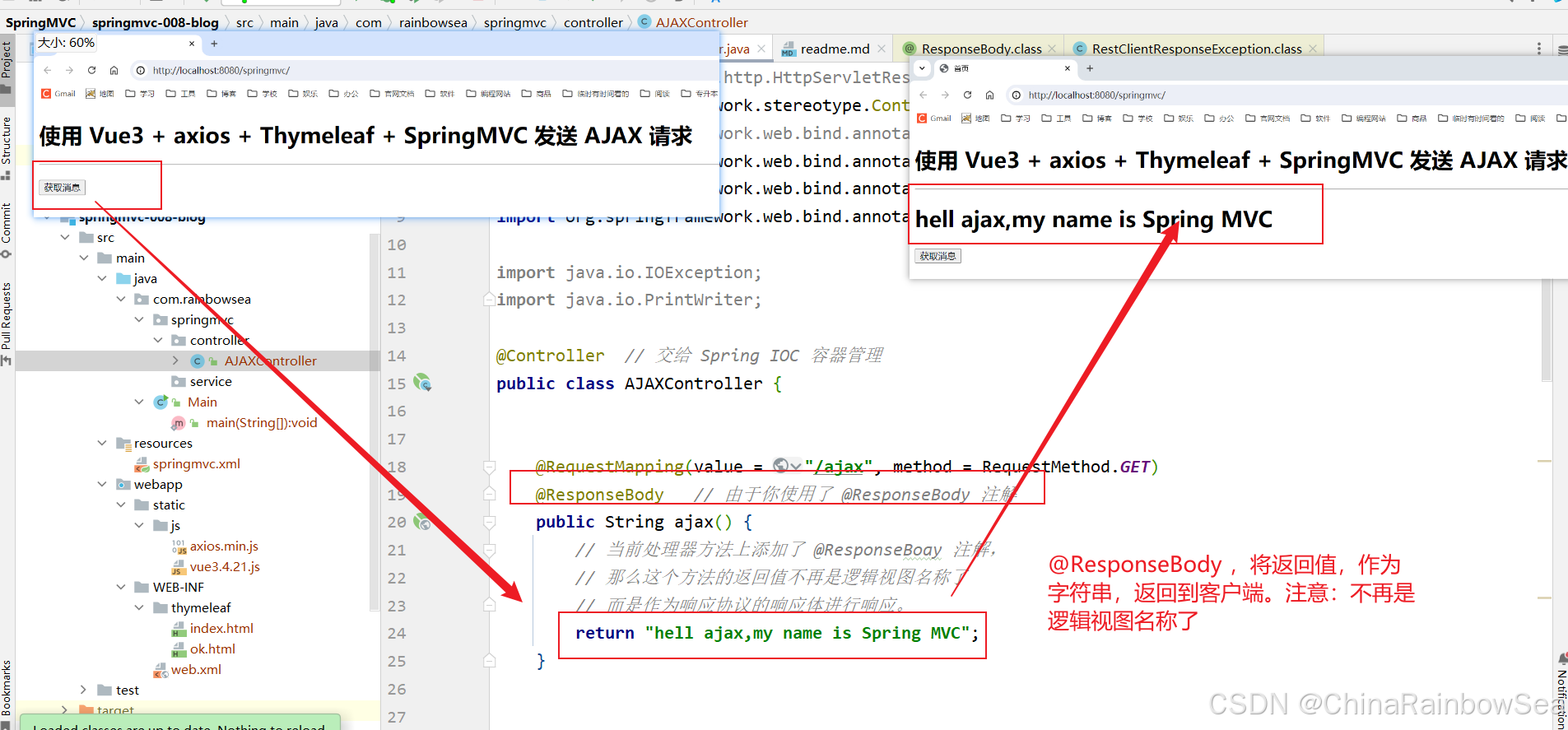The height and width of the screenshot is (730, 1568).
Task: Toggle folding of imports at line 12
Action: pos(489,300)
